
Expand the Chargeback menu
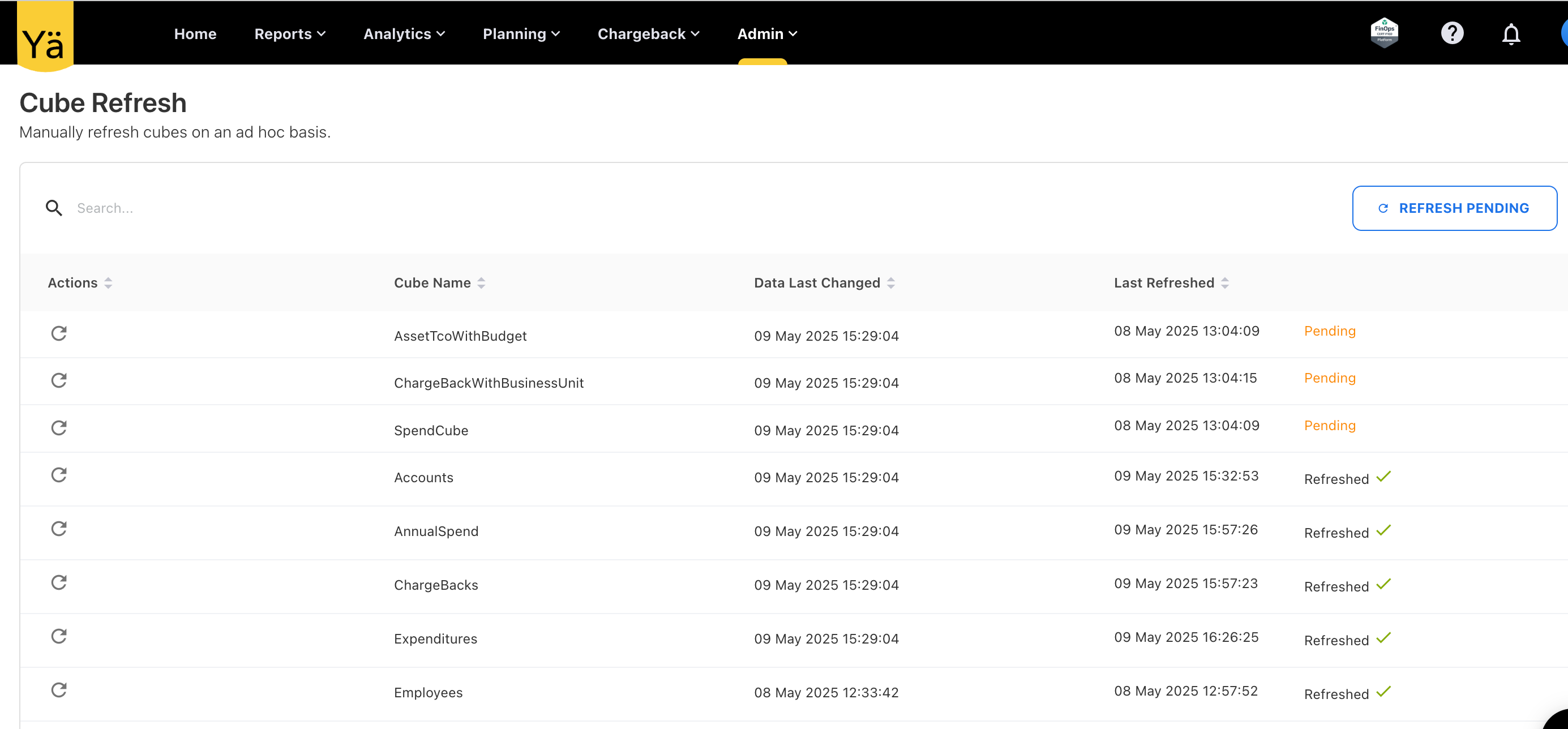click(648, 34)
